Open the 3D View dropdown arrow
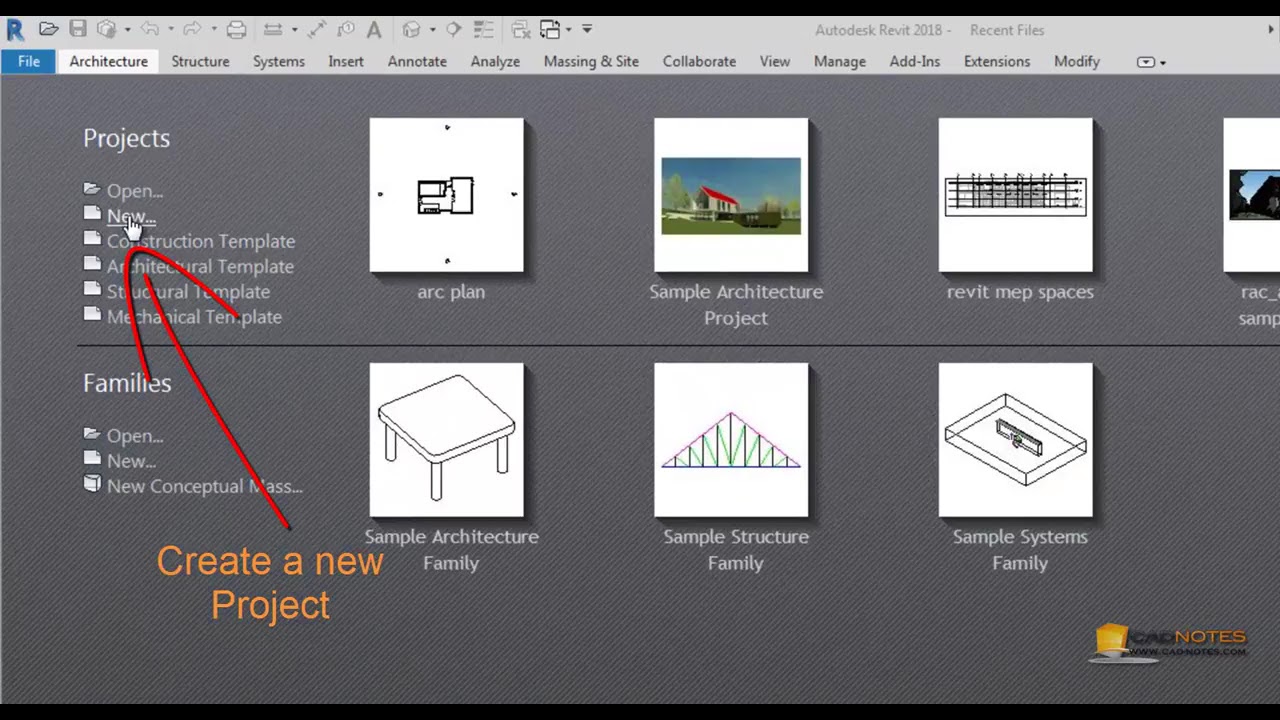The width and height of the screenshot is (1280, 720). (432, 30)
